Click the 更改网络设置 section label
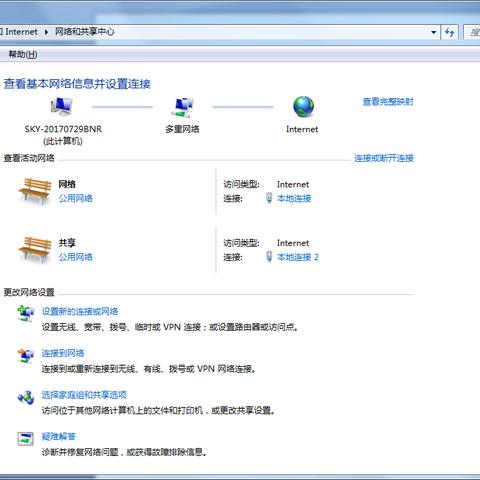Screen dimensions: 480x480 (29, 292)
